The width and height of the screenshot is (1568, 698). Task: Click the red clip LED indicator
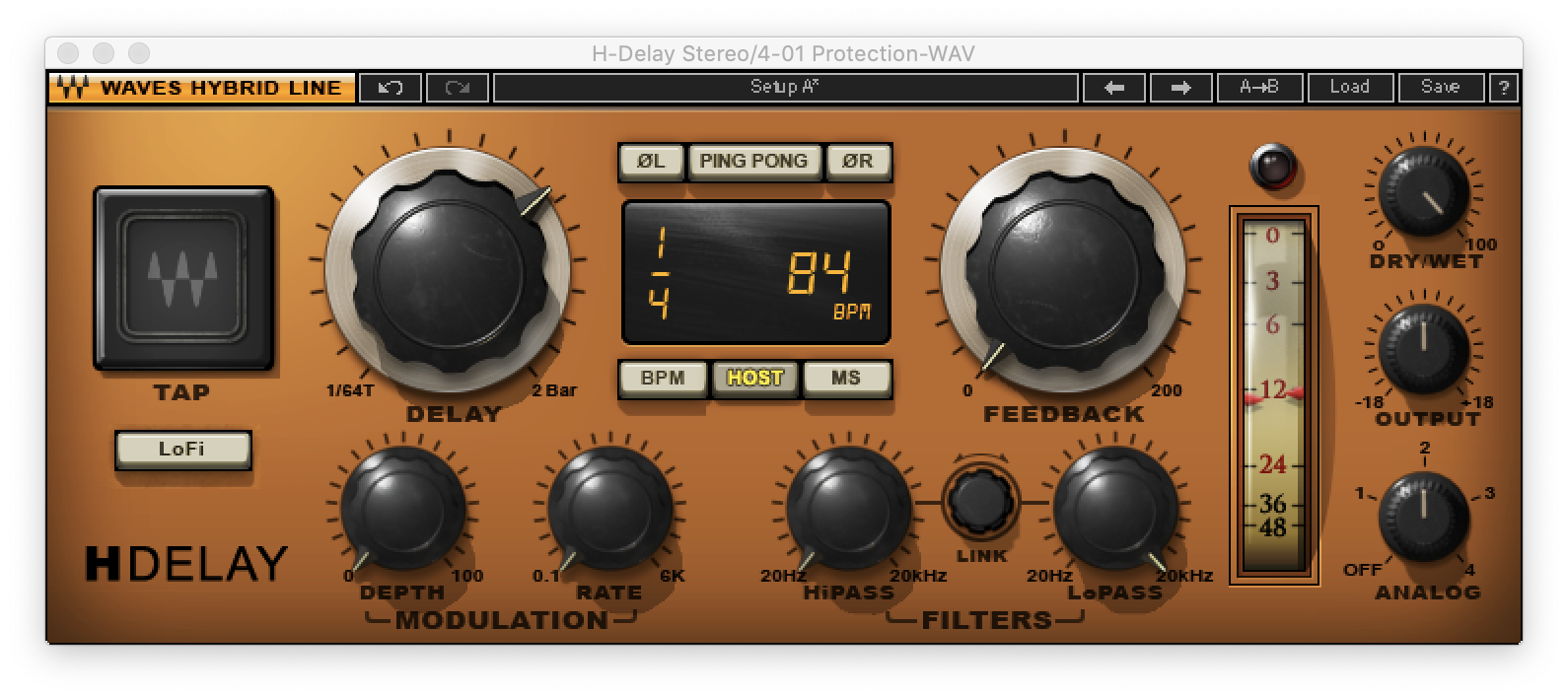pyautogui.click(x=1272, y=167)
